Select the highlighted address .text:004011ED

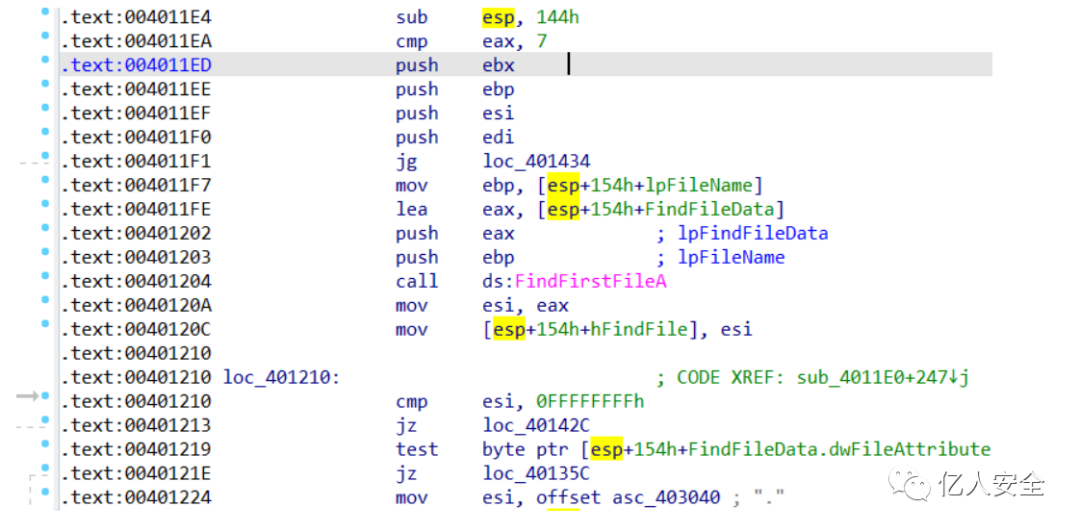[136, 65]
